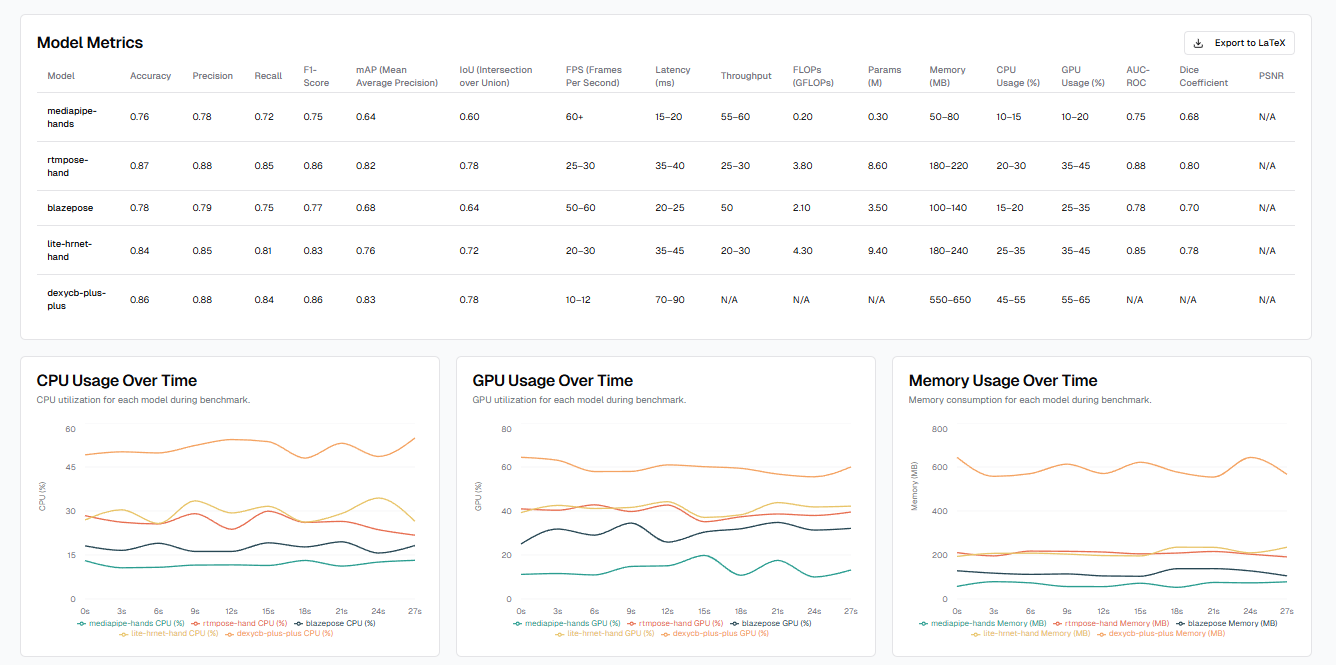
Task: Toggle rtmpose-hand CPU (%) legend entry
Action: pos(231,622)
